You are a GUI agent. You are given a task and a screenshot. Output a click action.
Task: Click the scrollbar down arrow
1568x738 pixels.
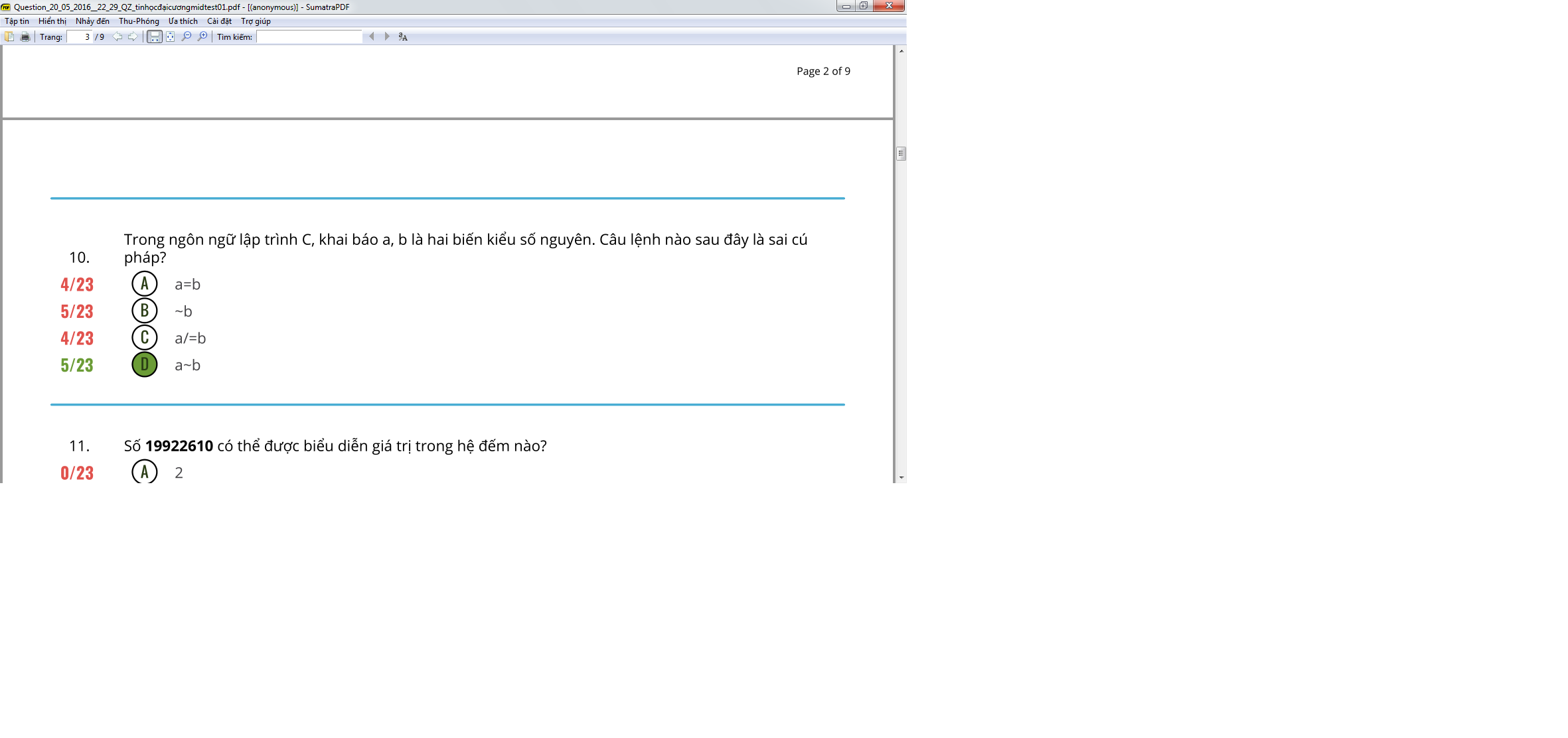tap(901, 477)
